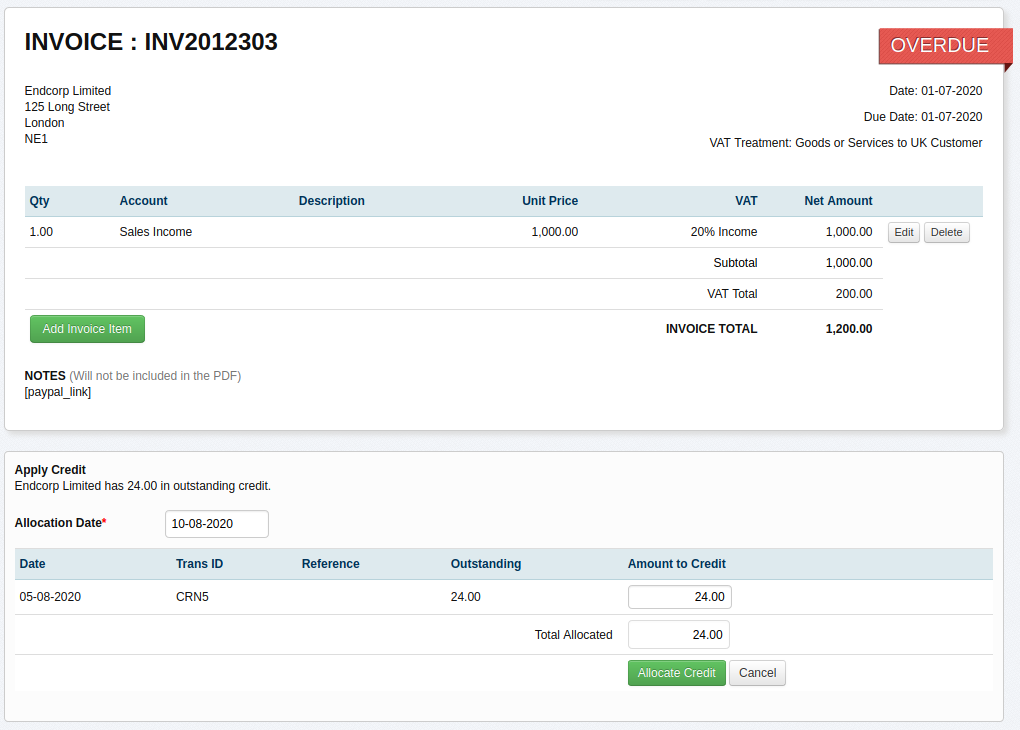Select the Outstanding column header
1020x730 pixels.
click(485, 564)
